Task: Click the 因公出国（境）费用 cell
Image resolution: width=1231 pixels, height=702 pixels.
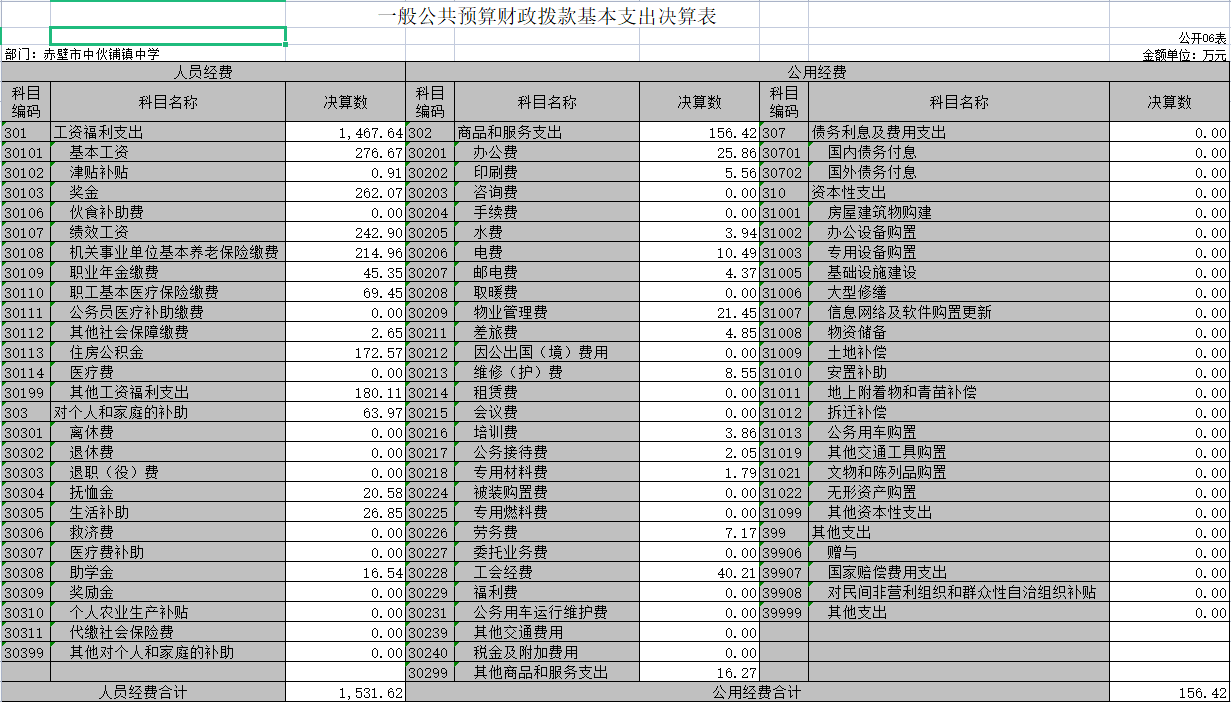Action: point(547,352)
